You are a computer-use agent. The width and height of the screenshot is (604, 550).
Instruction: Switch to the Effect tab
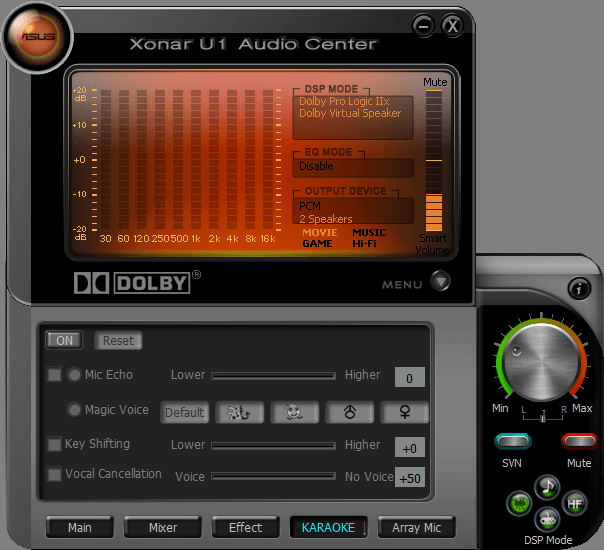pyautogui.click(x=245, y=527)
